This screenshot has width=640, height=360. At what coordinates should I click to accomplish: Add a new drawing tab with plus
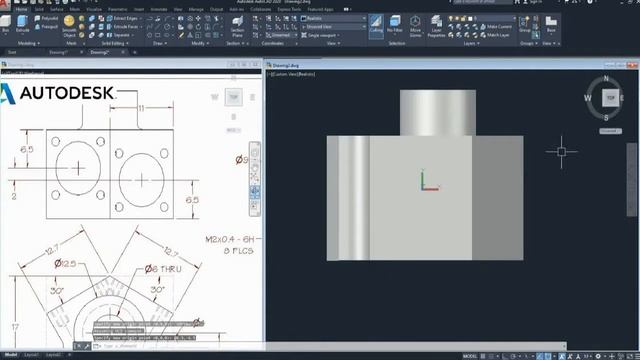coord(135,52)
